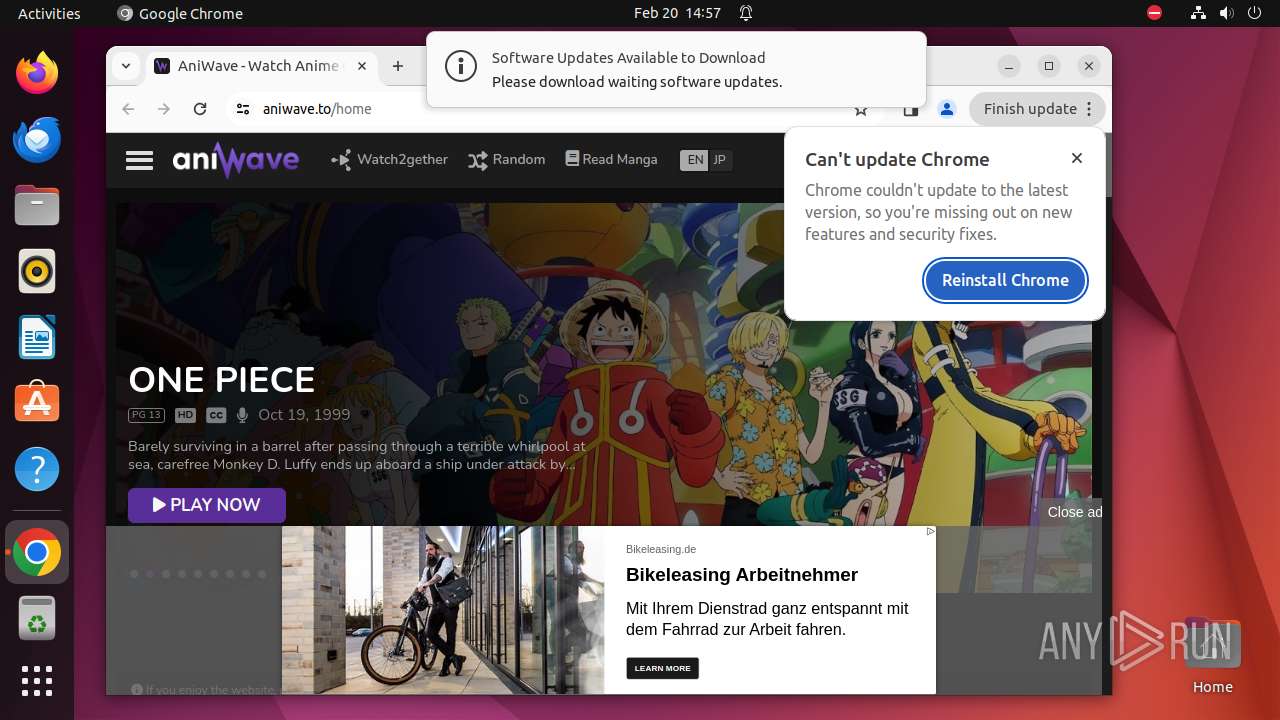Bookmark this page with the star icon

coord(861,109)
